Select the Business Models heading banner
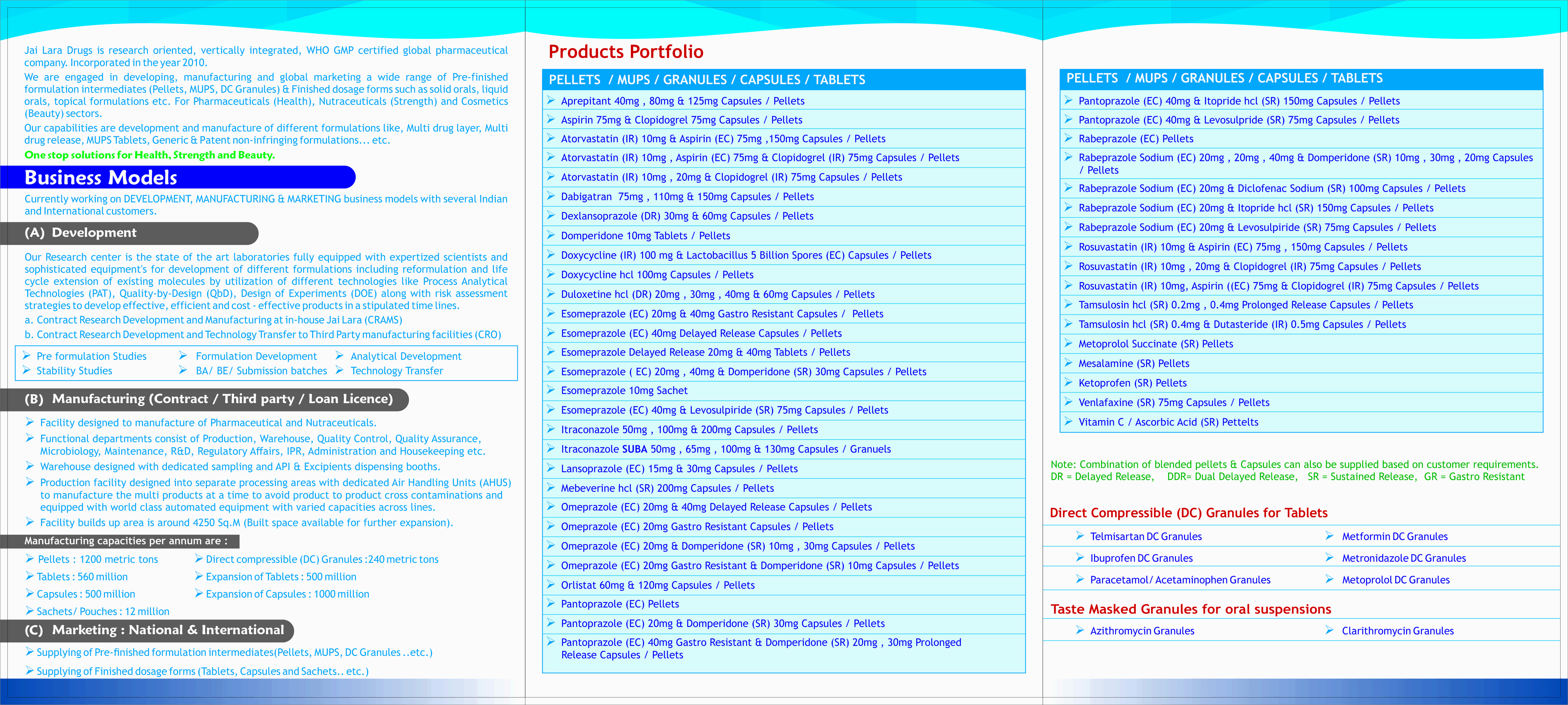Image resolution: width=1568 pixels, height=705 pixels. coord(178,177)
